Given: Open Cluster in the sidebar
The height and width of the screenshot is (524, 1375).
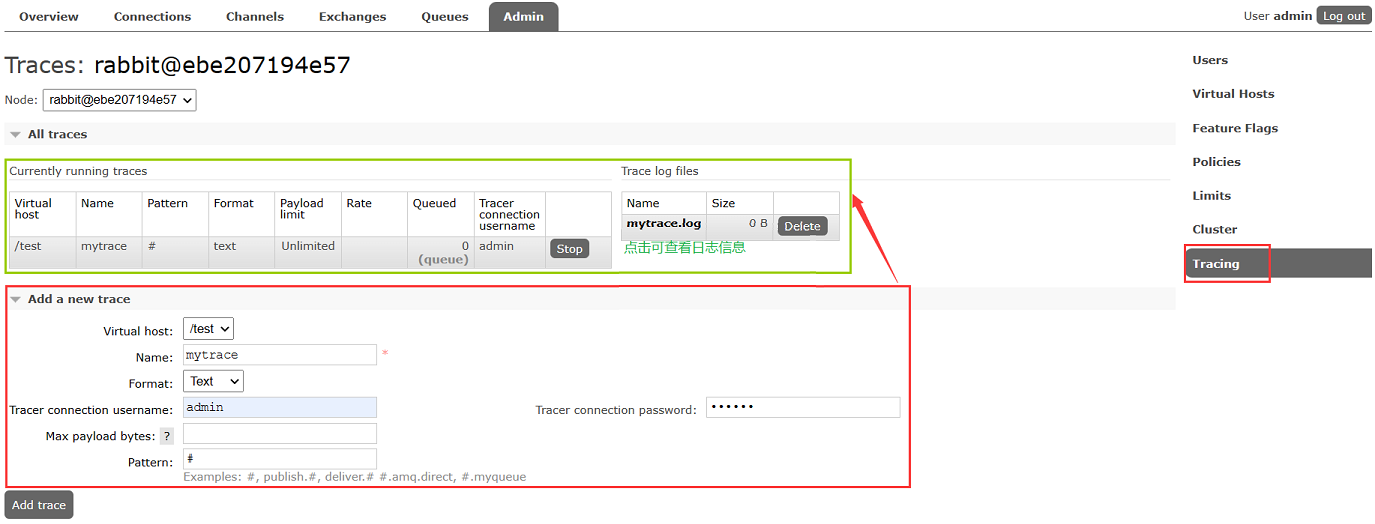Looking at the screenshot, I should [1214, 229].
